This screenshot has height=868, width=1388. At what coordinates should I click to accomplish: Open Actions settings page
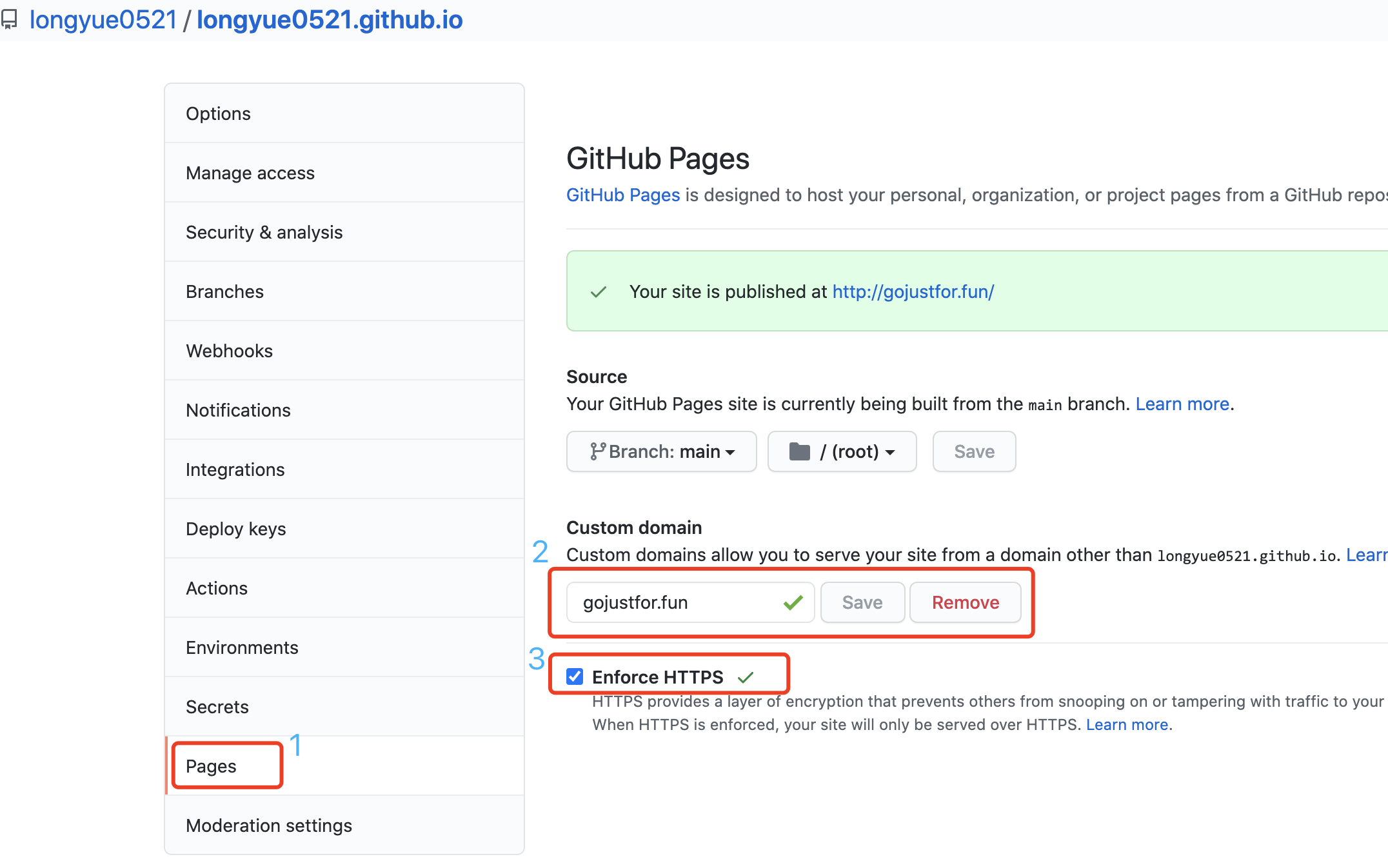pos(344,588)
